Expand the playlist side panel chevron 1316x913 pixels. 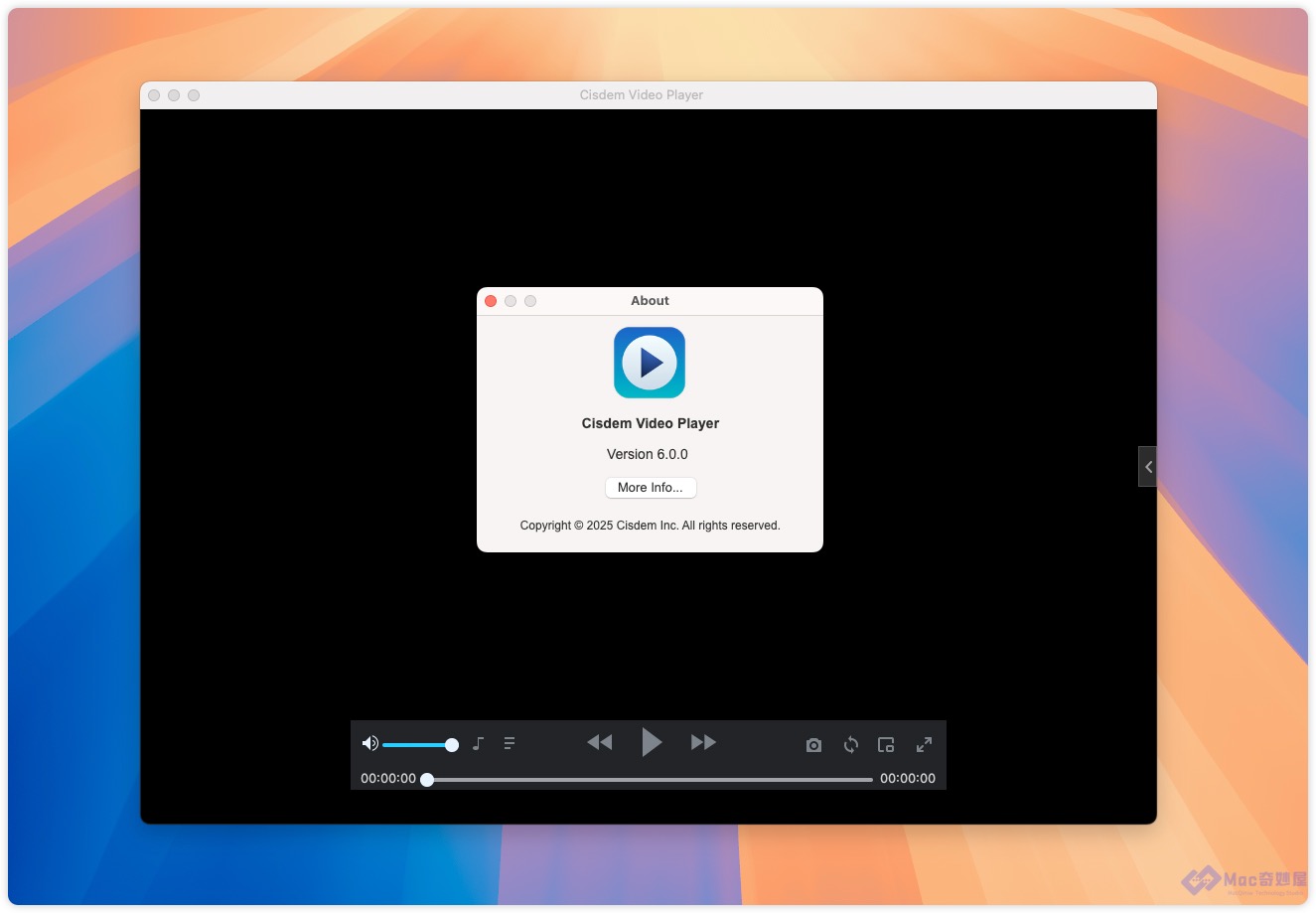1148,467
